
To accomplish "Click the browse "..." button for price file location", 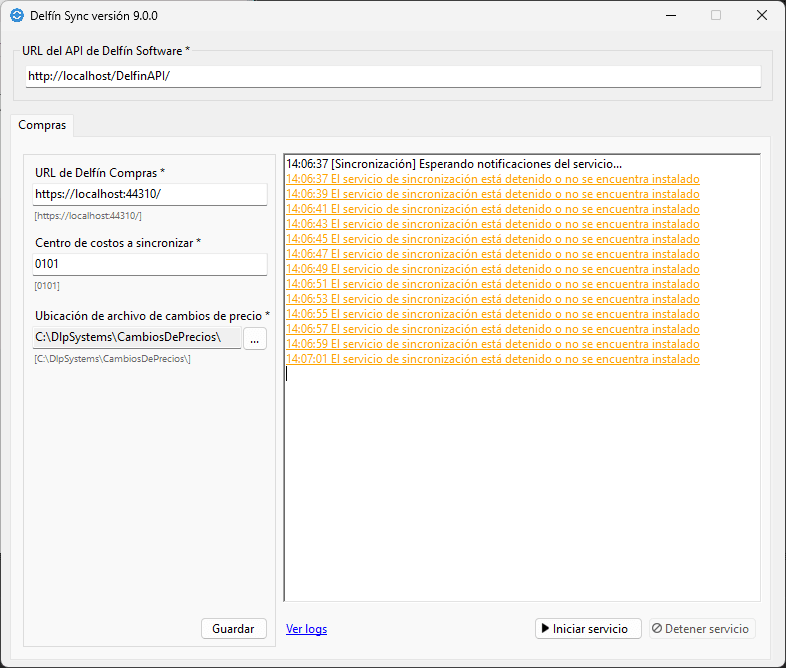I will [255, 339].
